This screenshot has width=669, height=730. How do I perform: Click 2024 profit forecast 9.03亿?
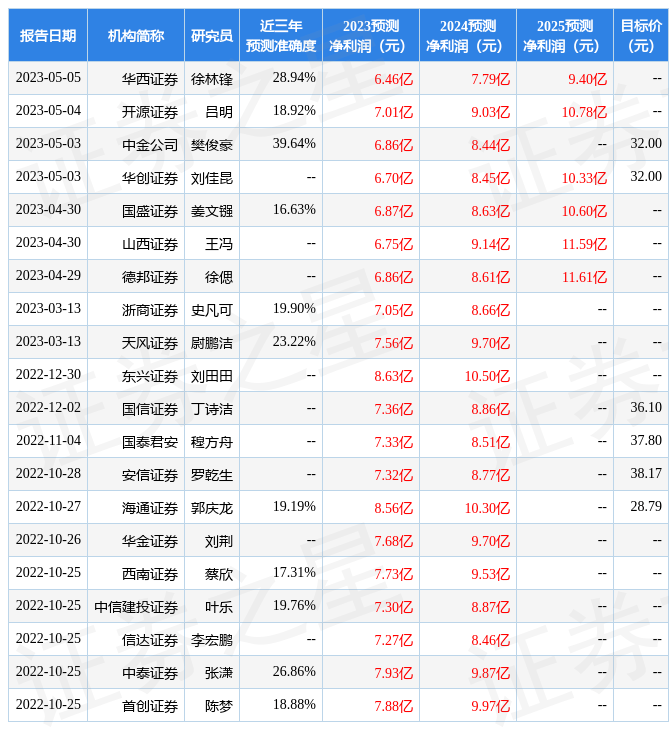(x=491, y=112)
